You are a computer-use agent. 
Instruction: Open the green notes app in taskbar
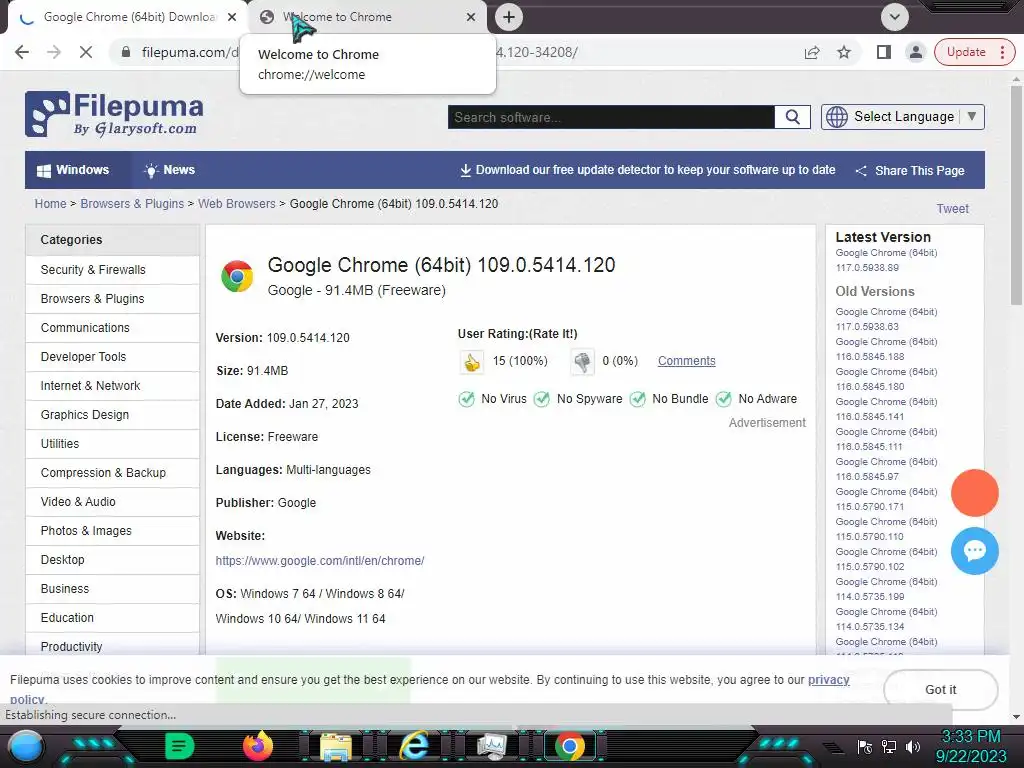point(180,746)
